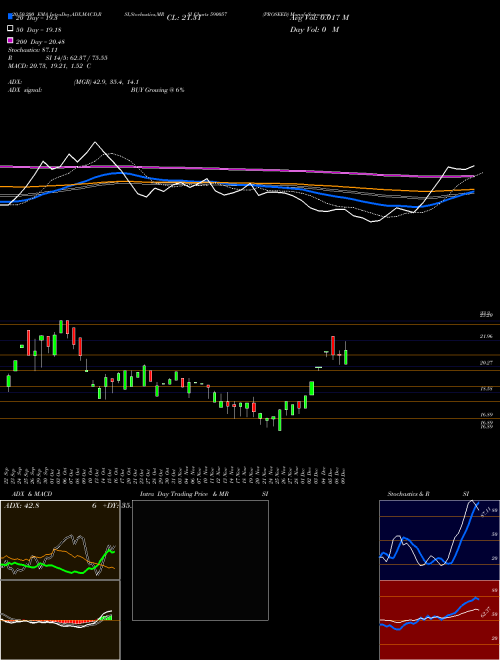Click the white 50 Day legend swatch
500x660 pixels.
[x=10, y=29]
